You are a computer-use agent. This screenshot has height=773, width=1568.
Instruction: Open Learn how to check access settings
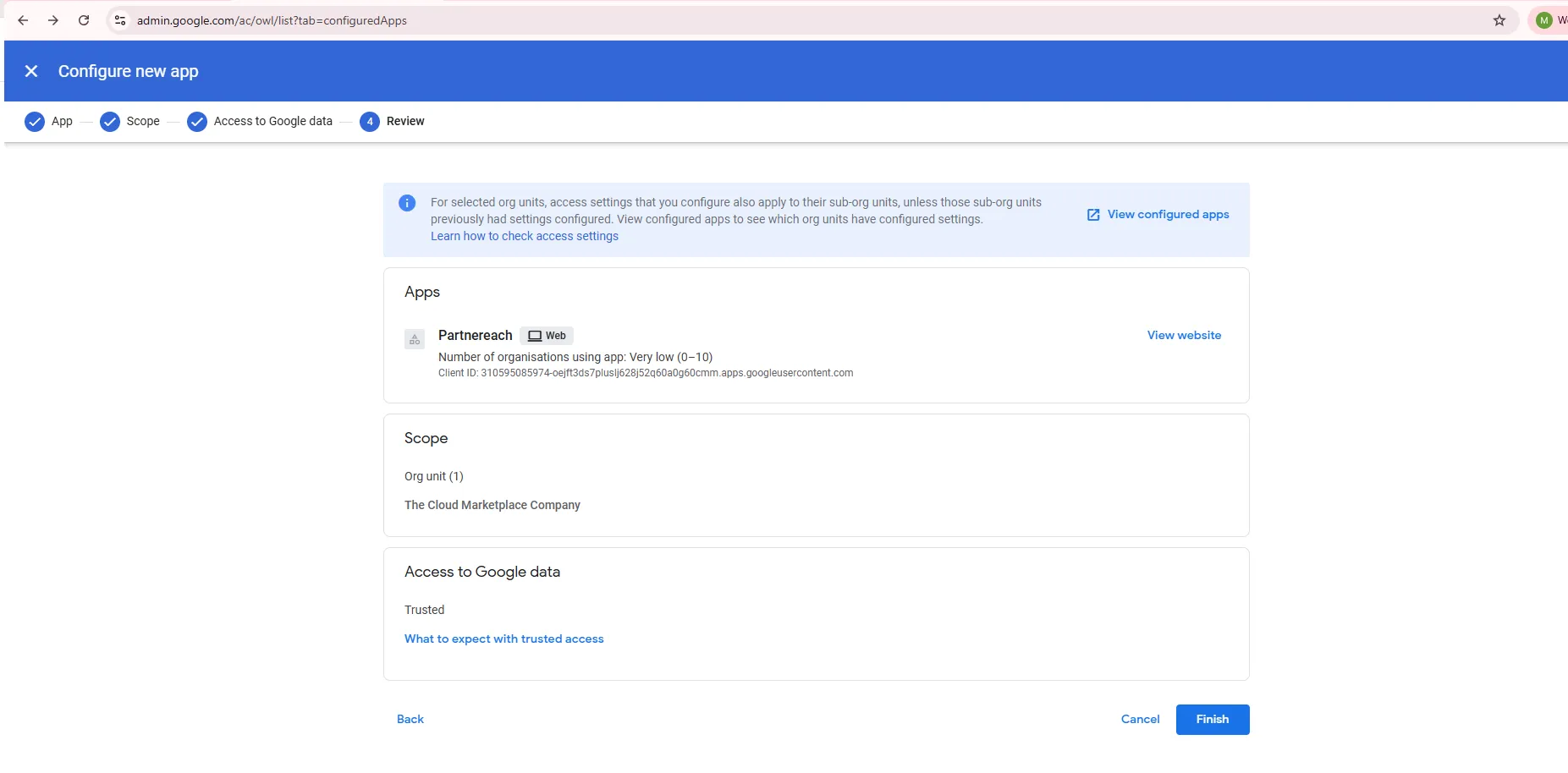(525, 236)
